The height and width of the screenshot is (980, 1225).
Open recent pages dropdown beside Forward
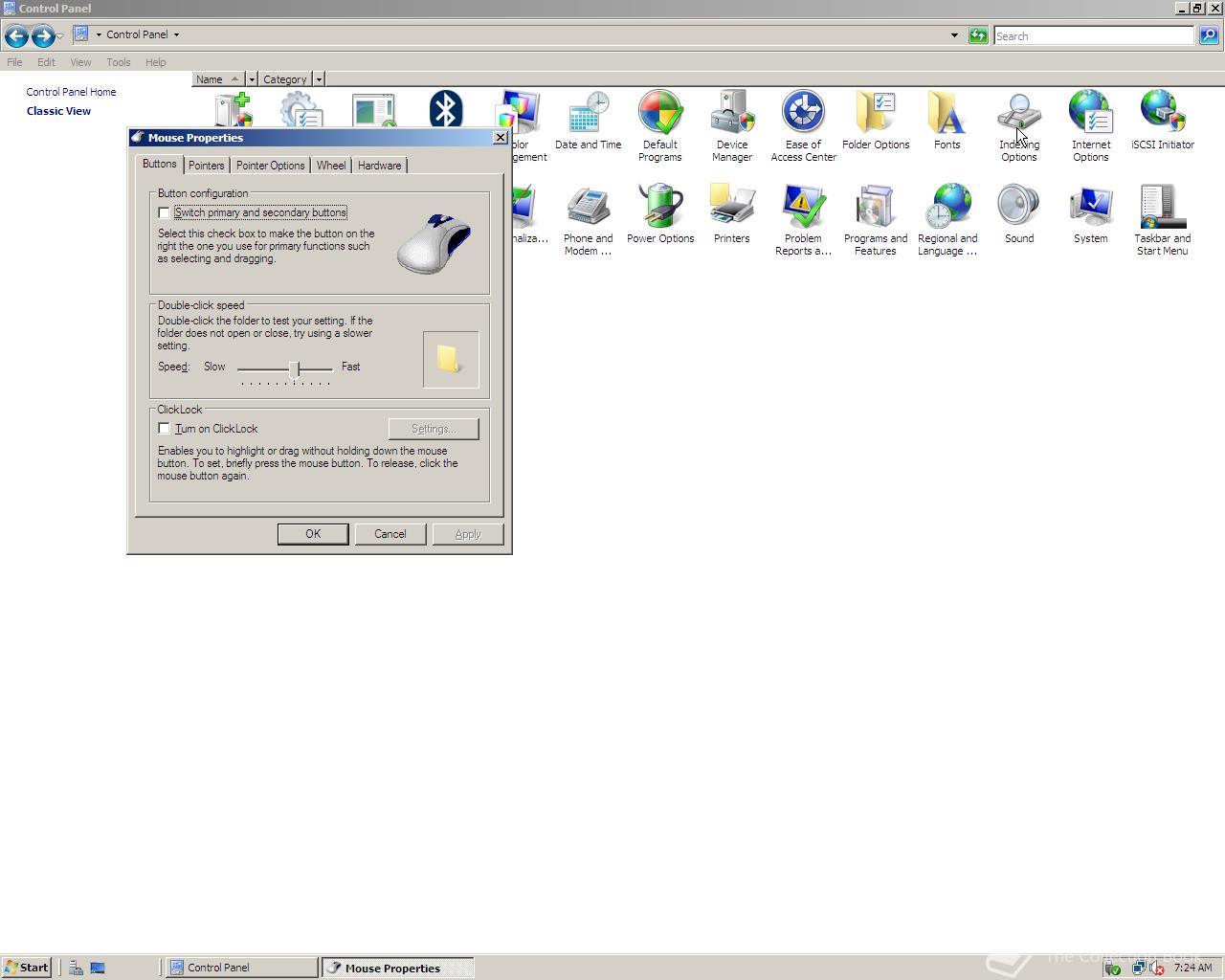(x=59, y=36)
